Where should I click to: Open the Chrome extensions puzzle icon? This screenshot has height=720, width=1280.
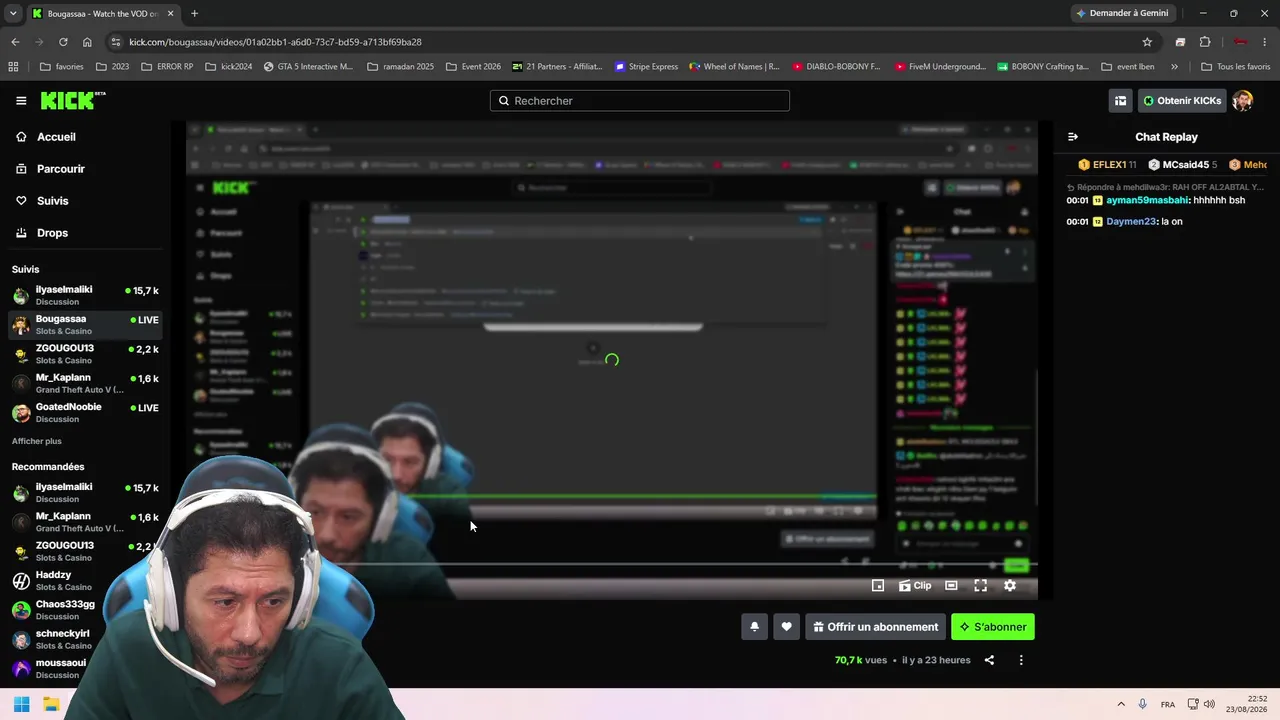(x=1205, y=42)
